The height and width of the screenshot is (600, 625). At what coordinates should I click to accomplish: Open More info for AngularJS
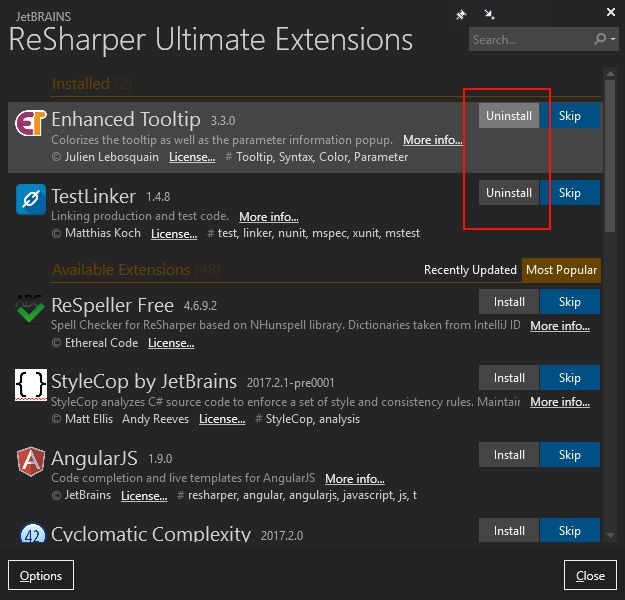click(x=355, y=479)
